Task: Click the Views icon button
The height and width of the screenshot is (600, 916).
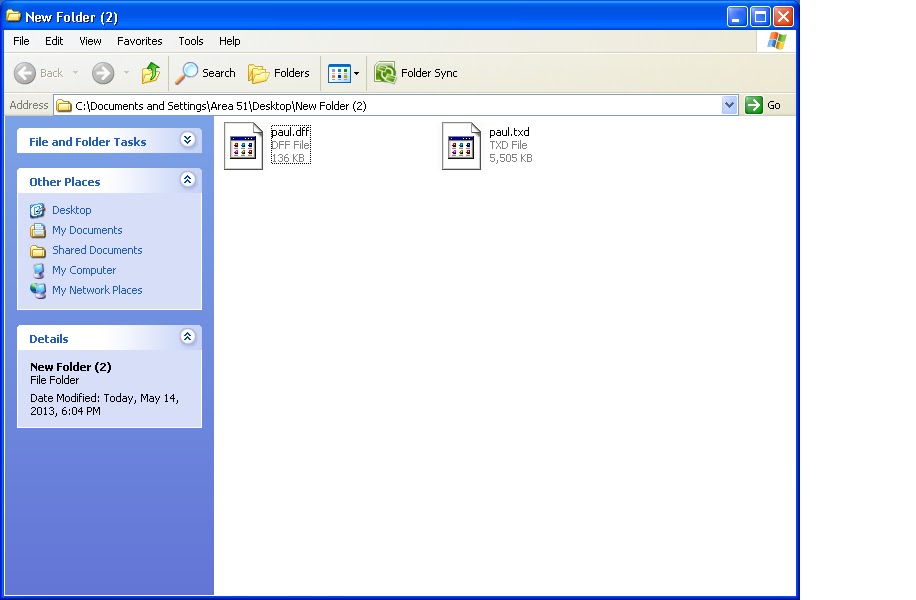Action: click(x=339, y=74)
